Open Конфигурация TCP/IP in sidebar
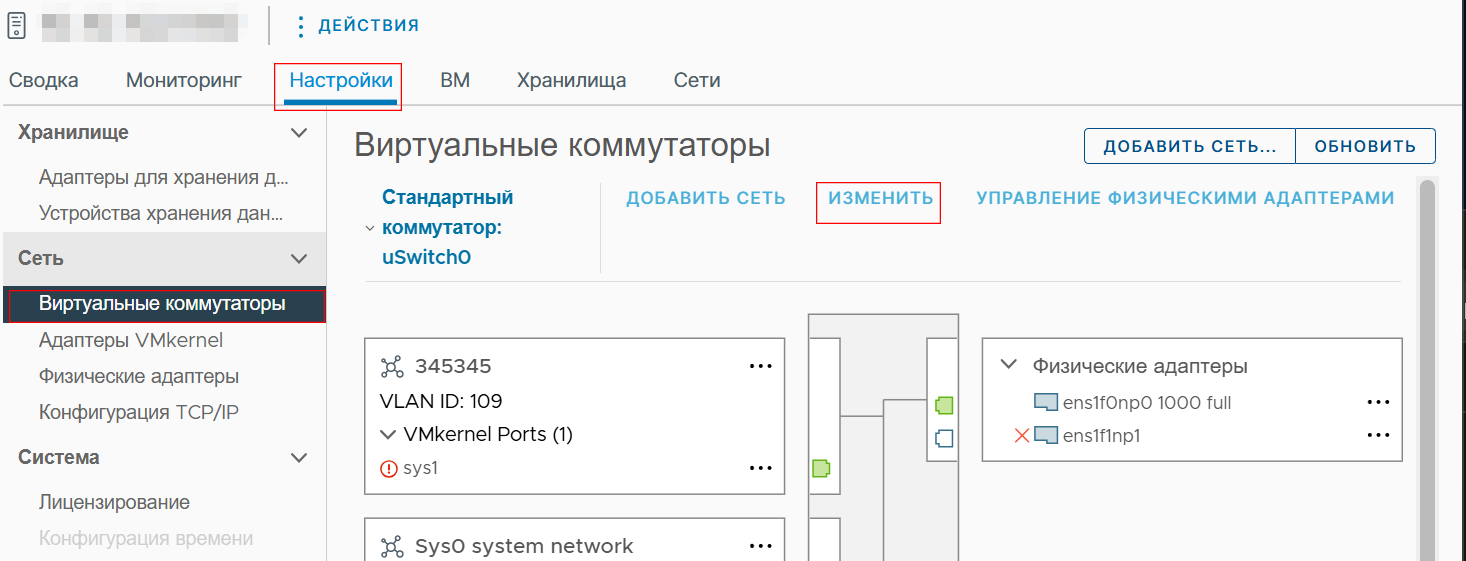This screenshot has width=1466, height=561. (x=139, y=413)
